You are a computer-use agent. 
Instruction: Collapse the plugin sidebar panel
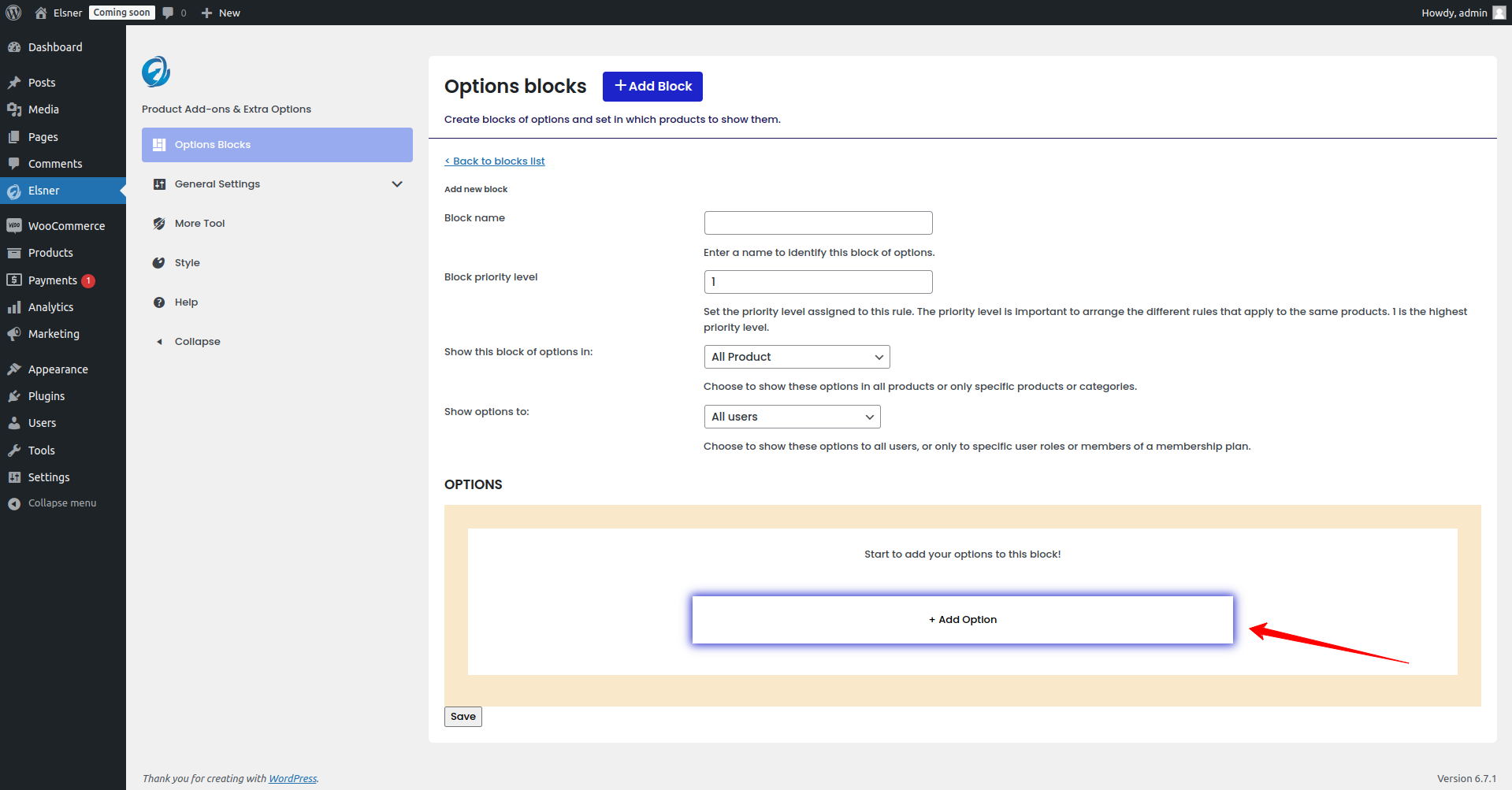(x=197, y=342)
